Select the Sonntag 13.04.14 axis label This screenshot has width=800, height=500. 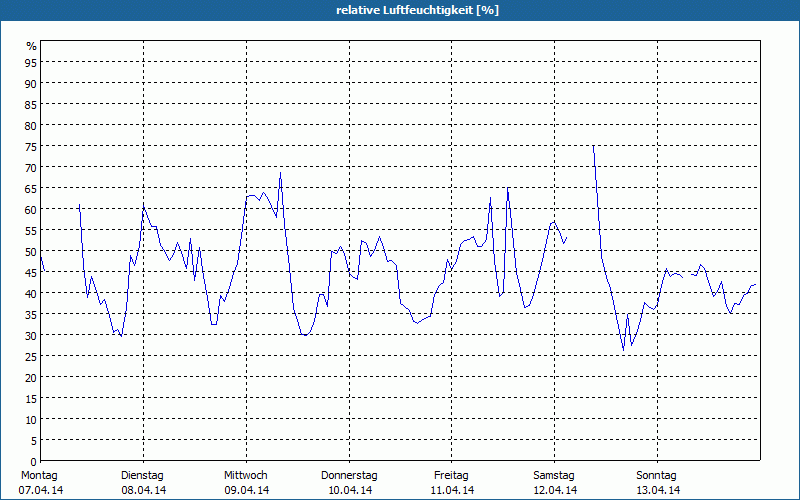657,483
